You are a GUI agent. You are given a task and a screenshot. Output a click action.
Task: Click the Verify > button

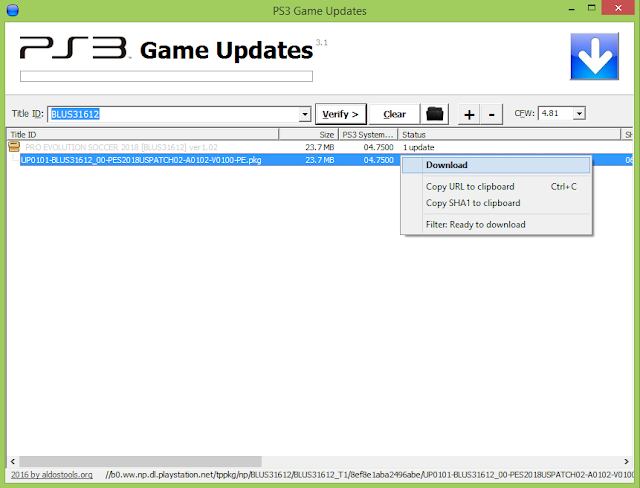(x=340, y=114)
